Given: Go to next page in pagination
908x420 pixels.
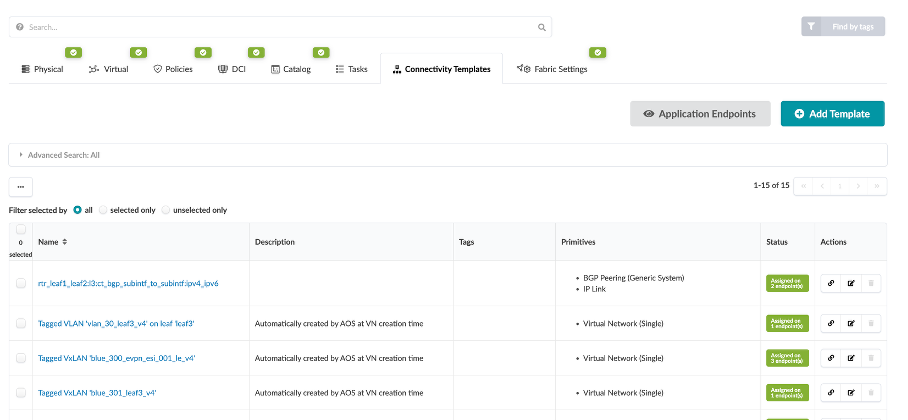Looking at the screenshot, I should [x=858, y=186].
